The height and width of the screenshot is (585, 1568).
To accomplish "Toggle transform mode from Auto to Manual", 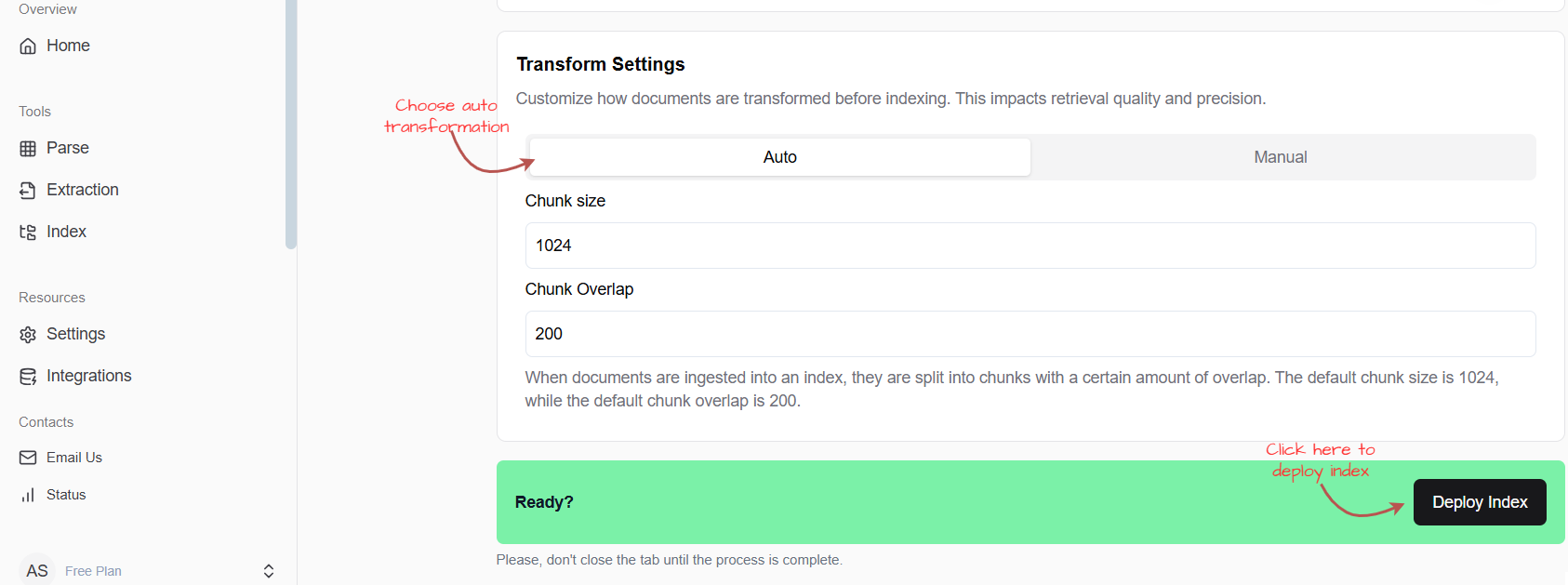I will (1280, 156).
